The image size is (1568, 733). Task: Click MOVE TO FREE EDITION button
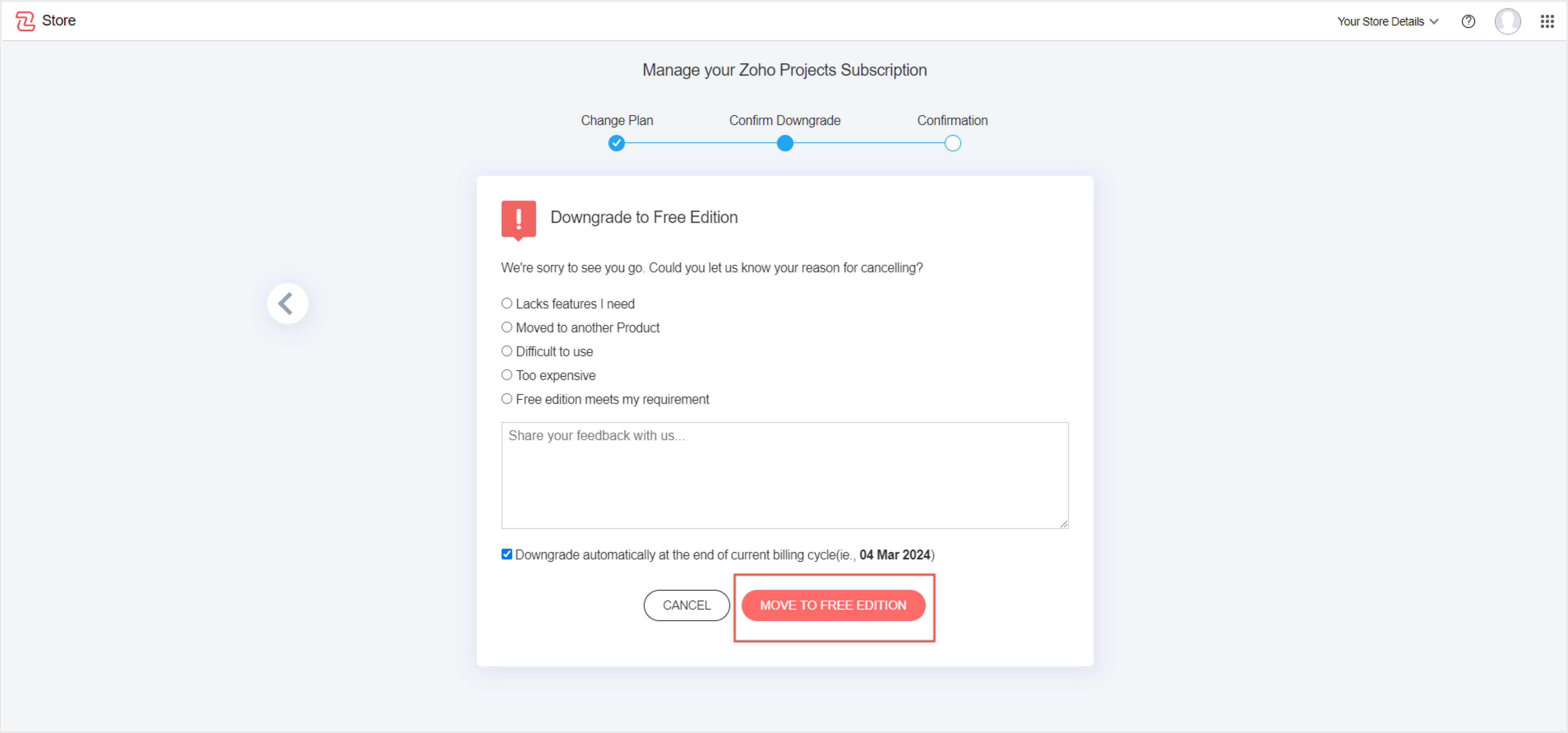tap(833, 605)
